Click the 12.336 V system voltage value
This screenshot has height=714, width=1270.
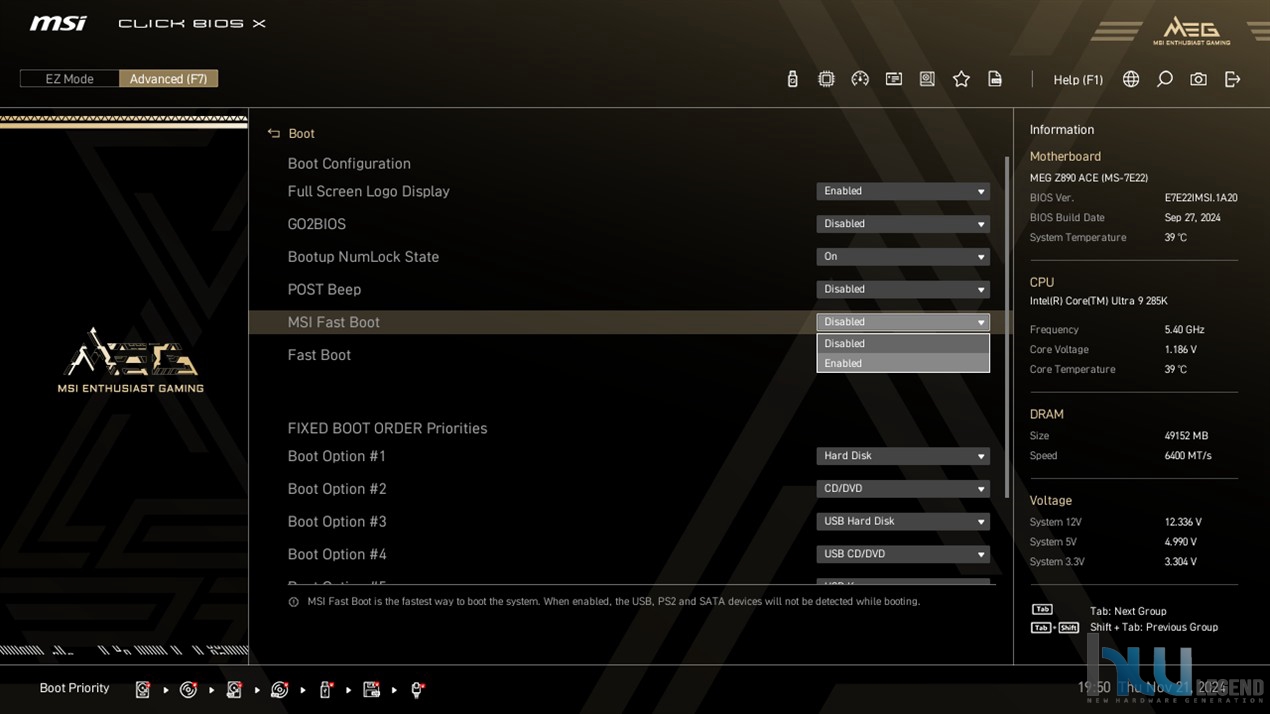[1183, 522]
